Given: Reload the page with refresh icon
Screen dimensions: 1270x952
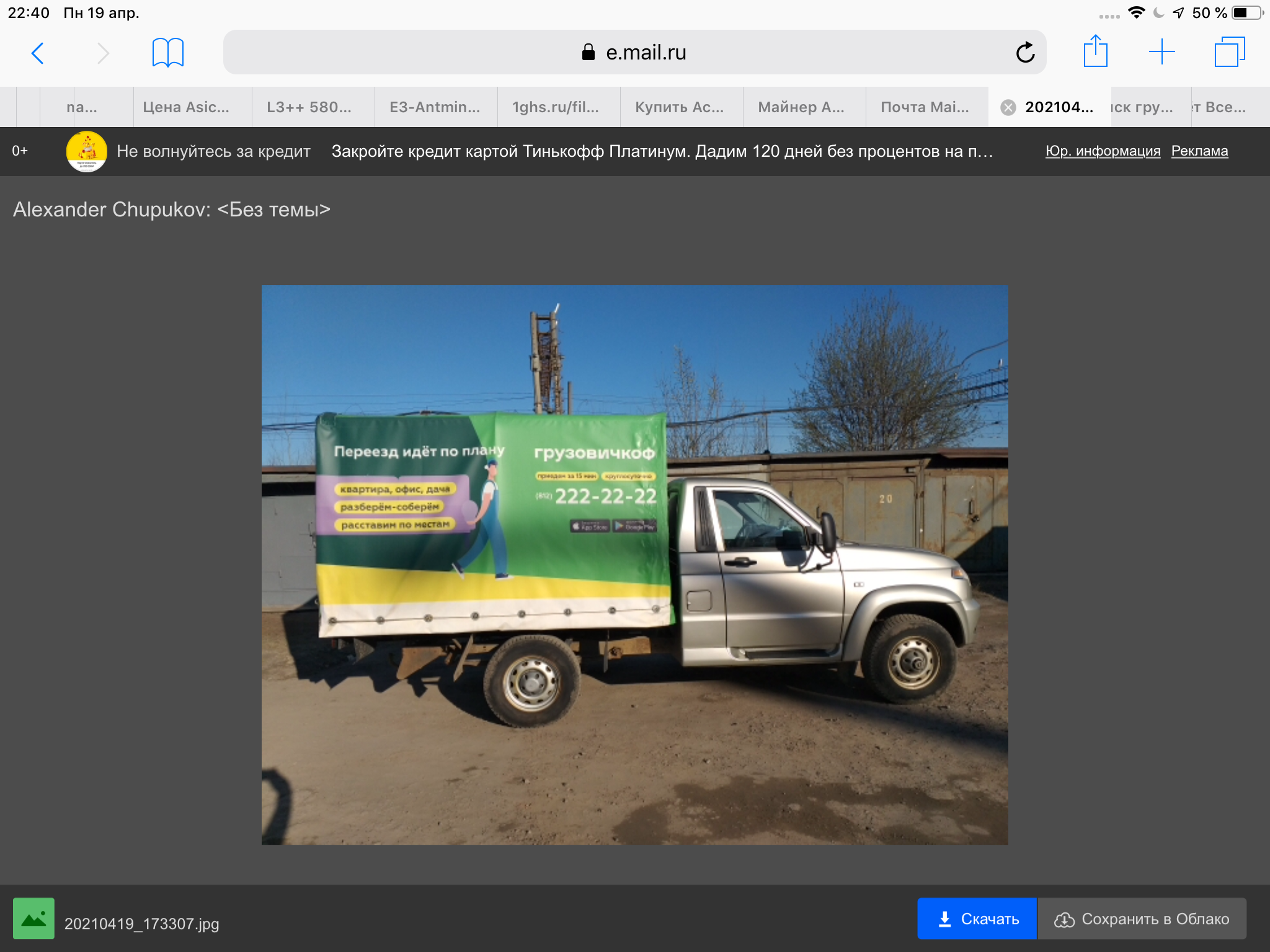Looking at the screenshot, I should click(1025, 53).
